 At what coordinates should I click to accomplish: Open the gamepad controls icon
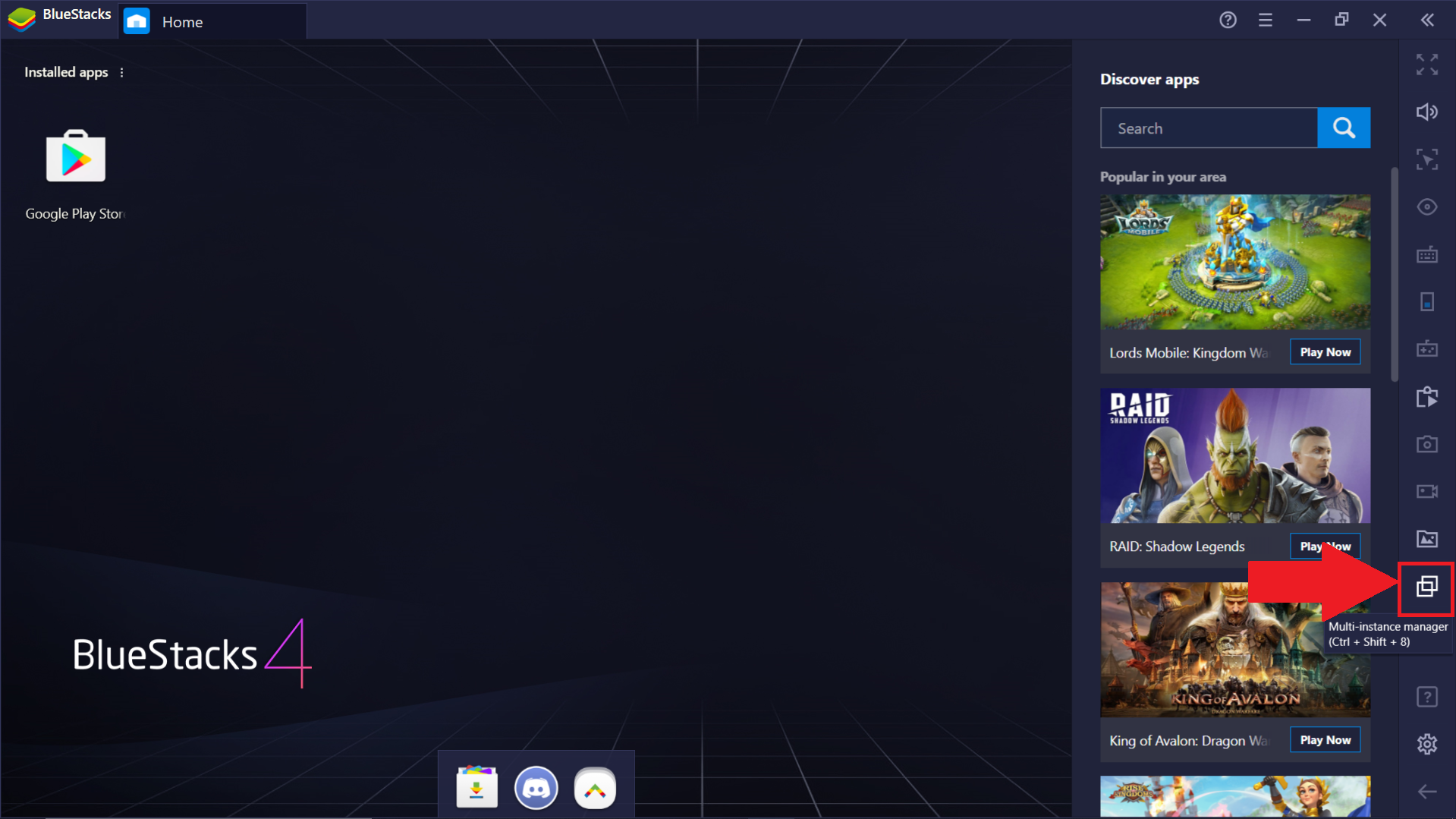click(1426, 349)
